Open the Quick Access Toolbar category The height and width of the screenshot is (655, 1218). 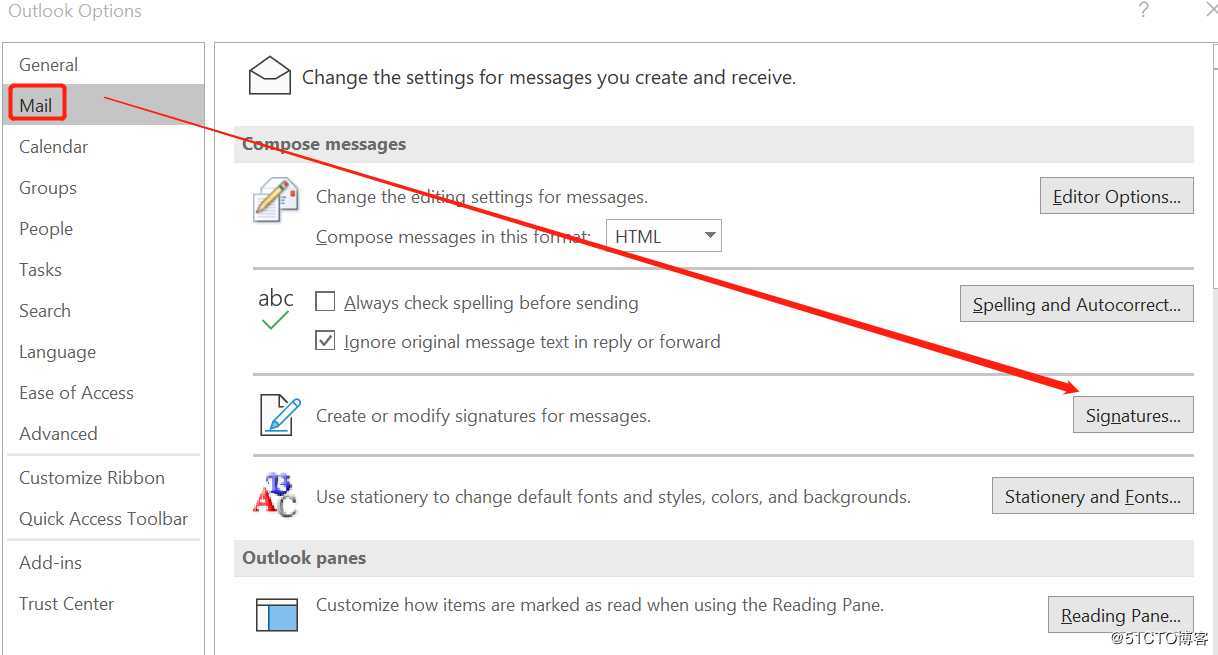coord(104,518)
